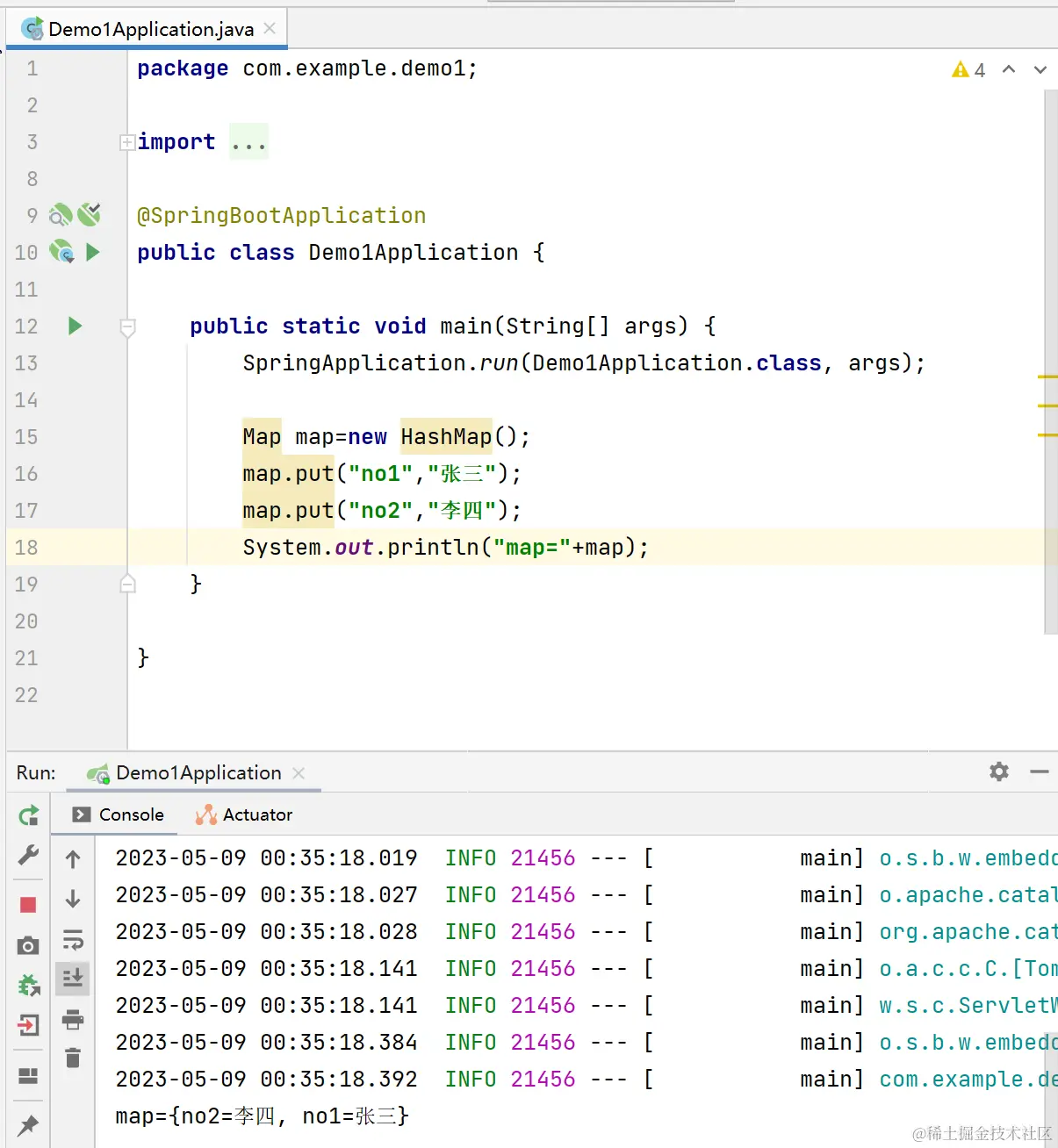This screenshot has height=1148, width=1058.
Task: Rerun the Demo1Application
Action: (x=28, y=815)
